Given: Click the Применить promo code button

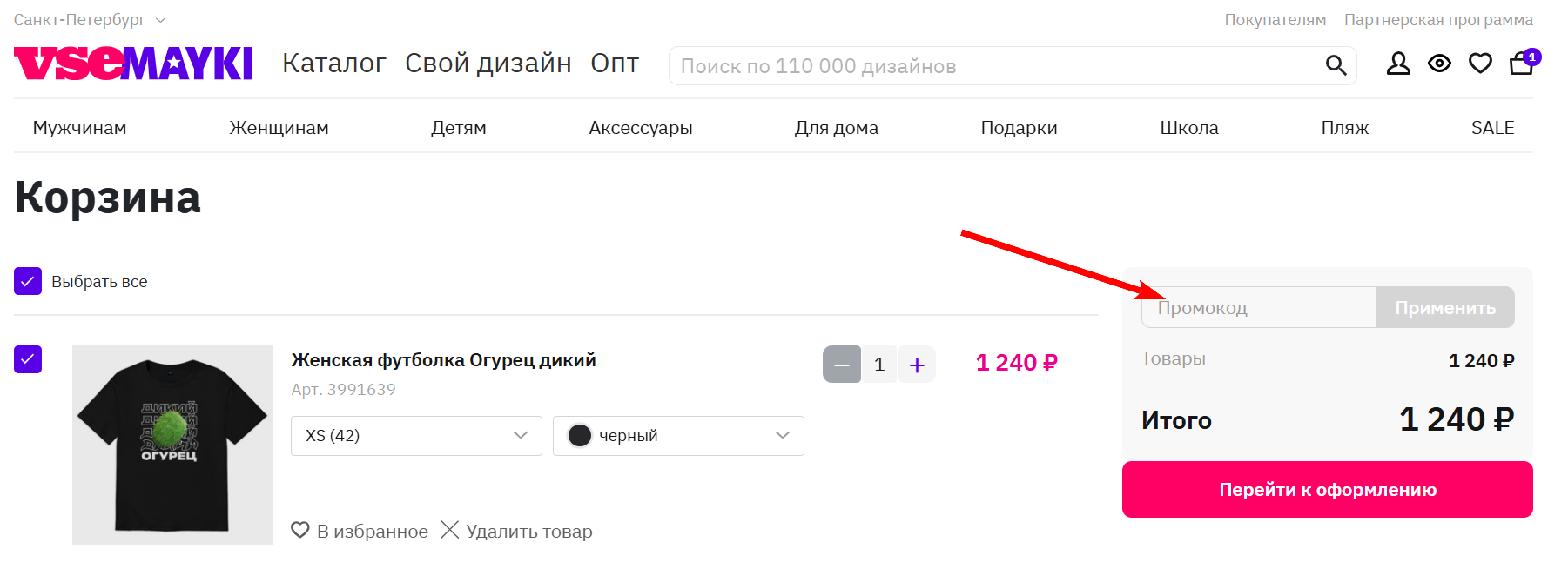Looking at the screenshot, I should 1445,307.
